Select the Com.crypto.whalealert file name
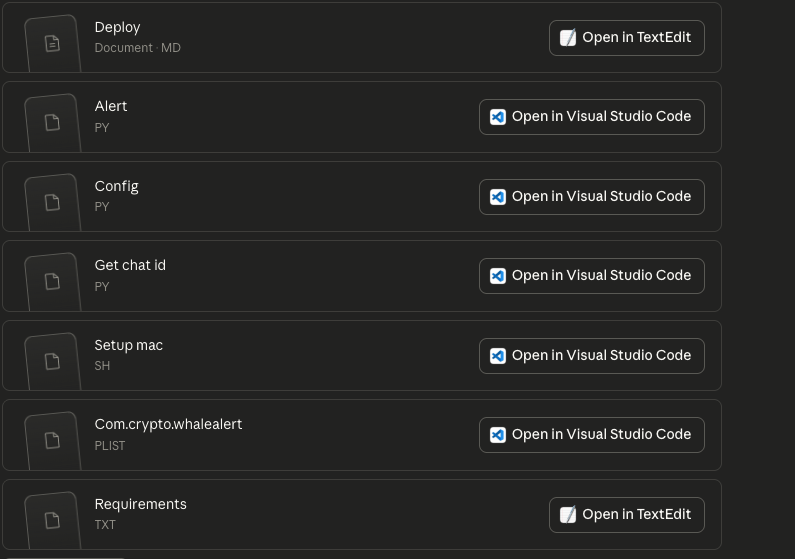Viewport: 795px width, 559px height. pyautogui.click(x=168, y=425)
